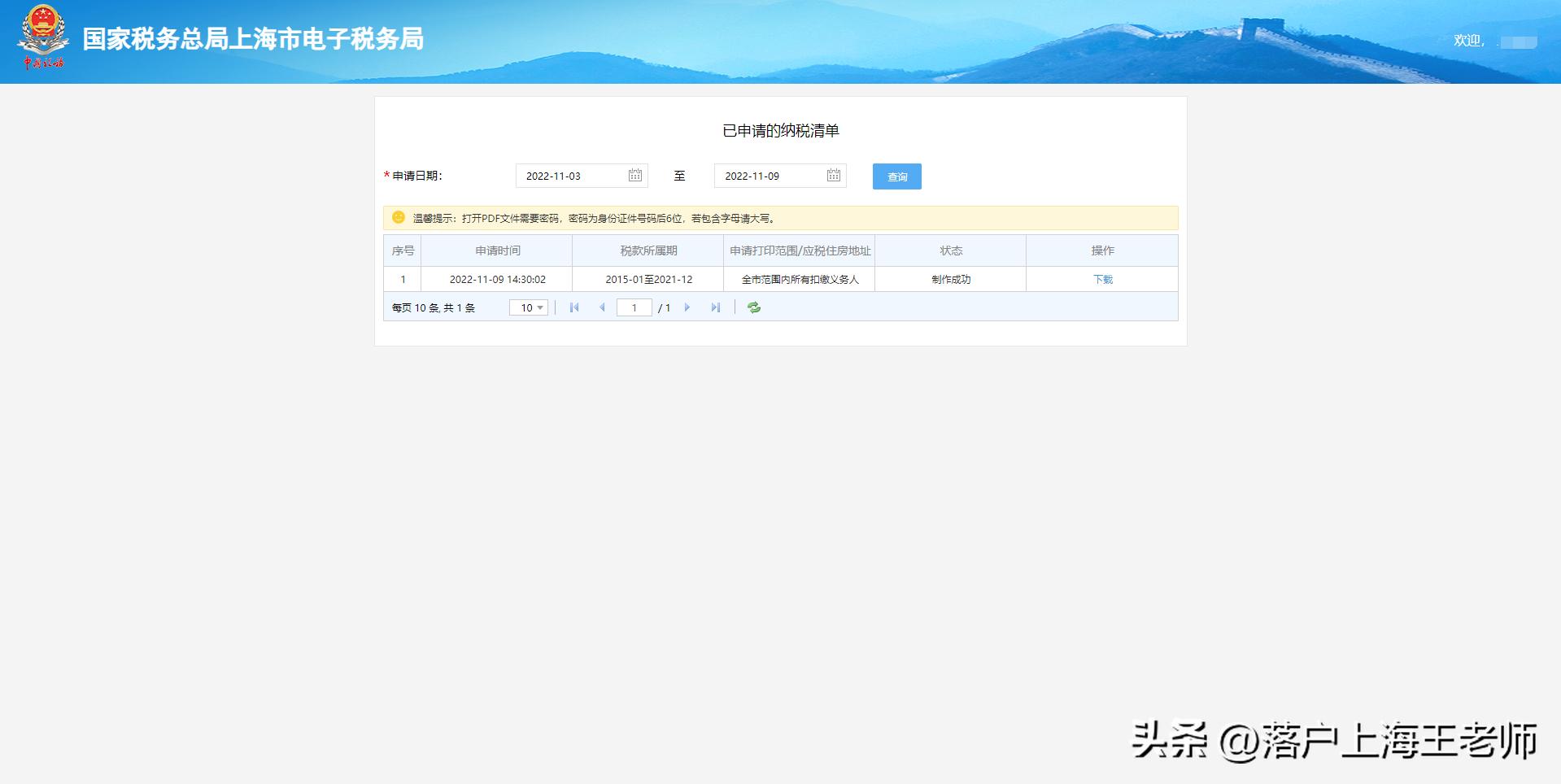
Task: Click the 查询 query button
Action: coord(896,176)
